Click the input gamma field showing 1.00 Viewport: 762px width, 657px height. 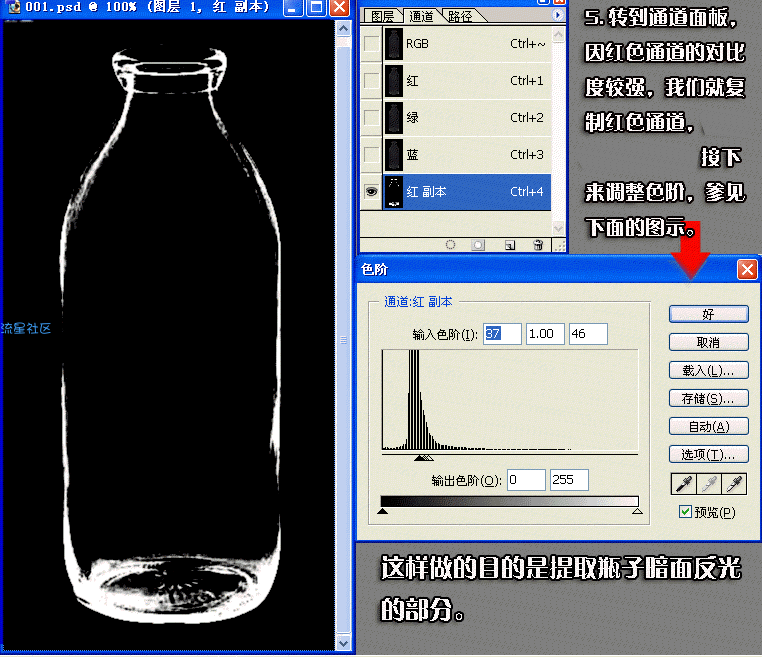[545, 334]
